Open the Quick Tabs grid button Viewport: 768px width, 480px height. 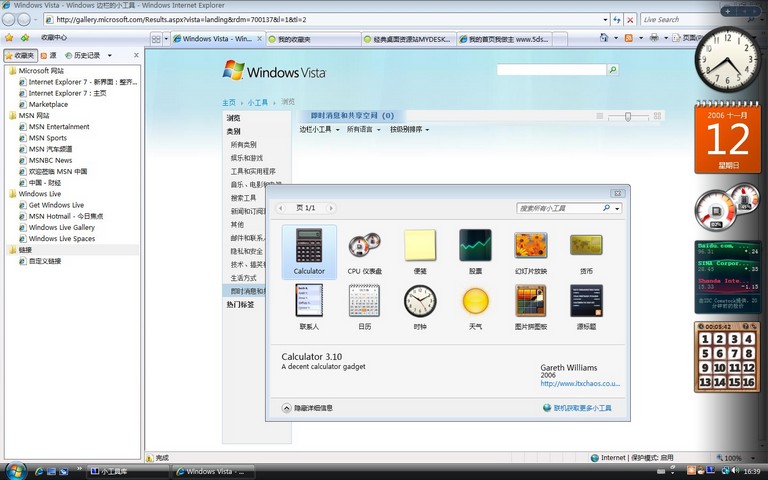156,39
